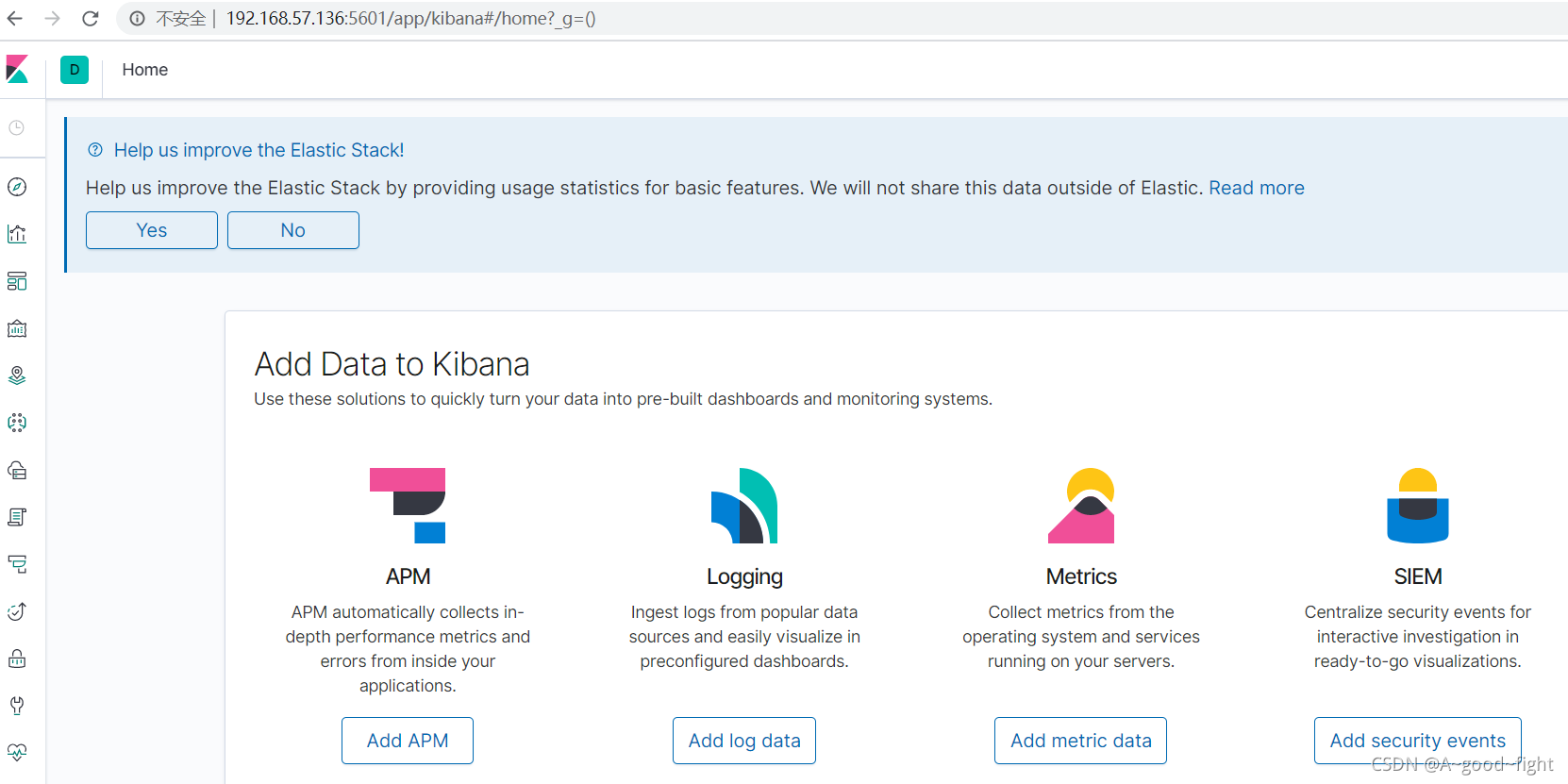Open Canvas from the sidebar
1568x784 pixels.
(17, 328)
